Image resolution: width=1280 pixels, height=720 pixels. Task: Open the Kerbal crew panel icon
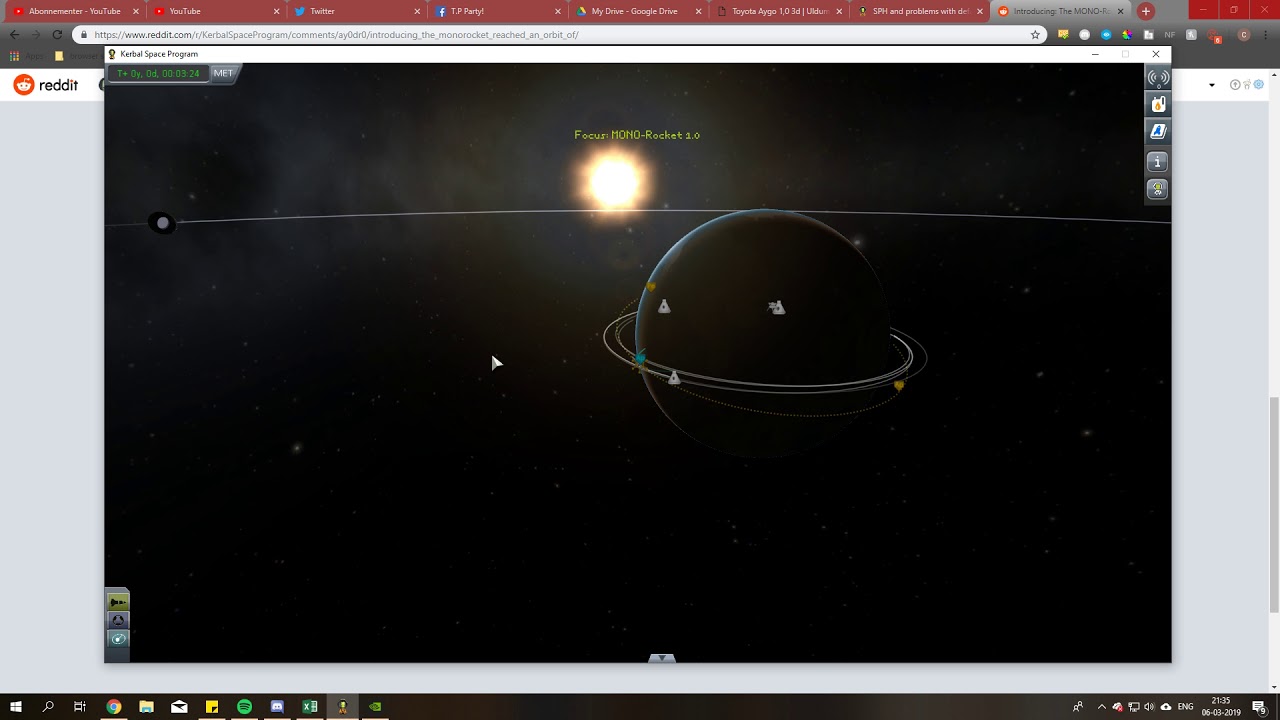coord(1158,188)
